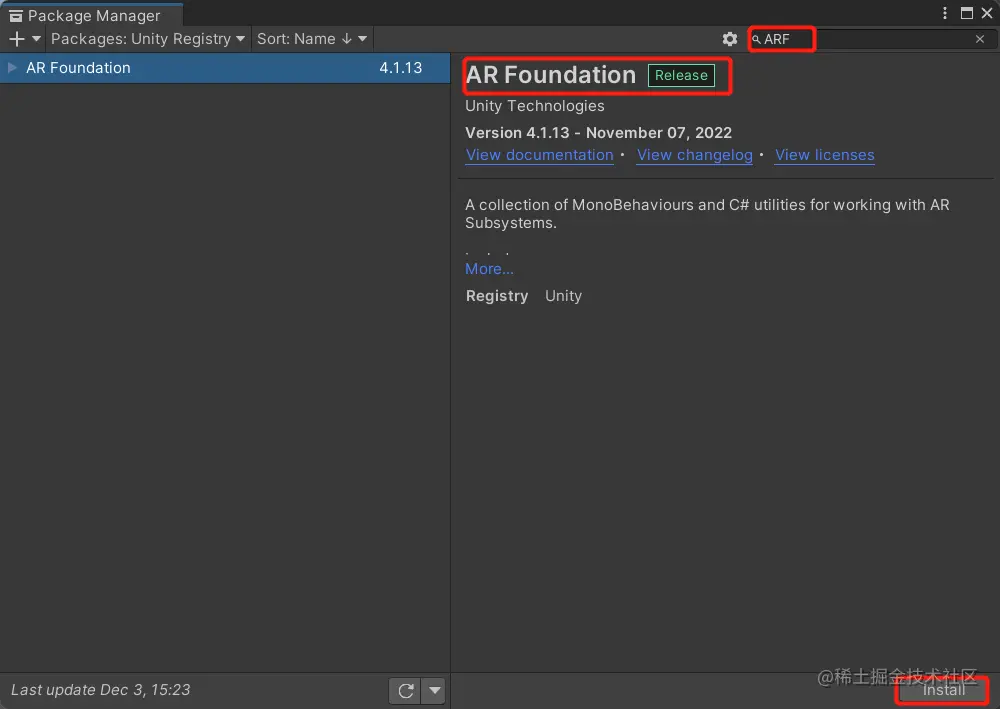Open the window three-dot options menu
Screen dimensions: 1000x709
tap(945, 13)
